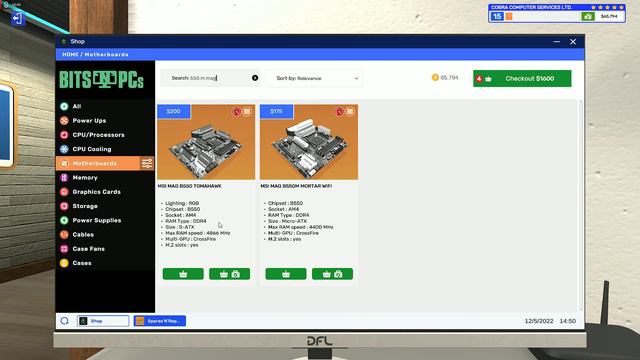Open MSI MAG B550 TOMAHAWK product image

click(x=206, y=142)
